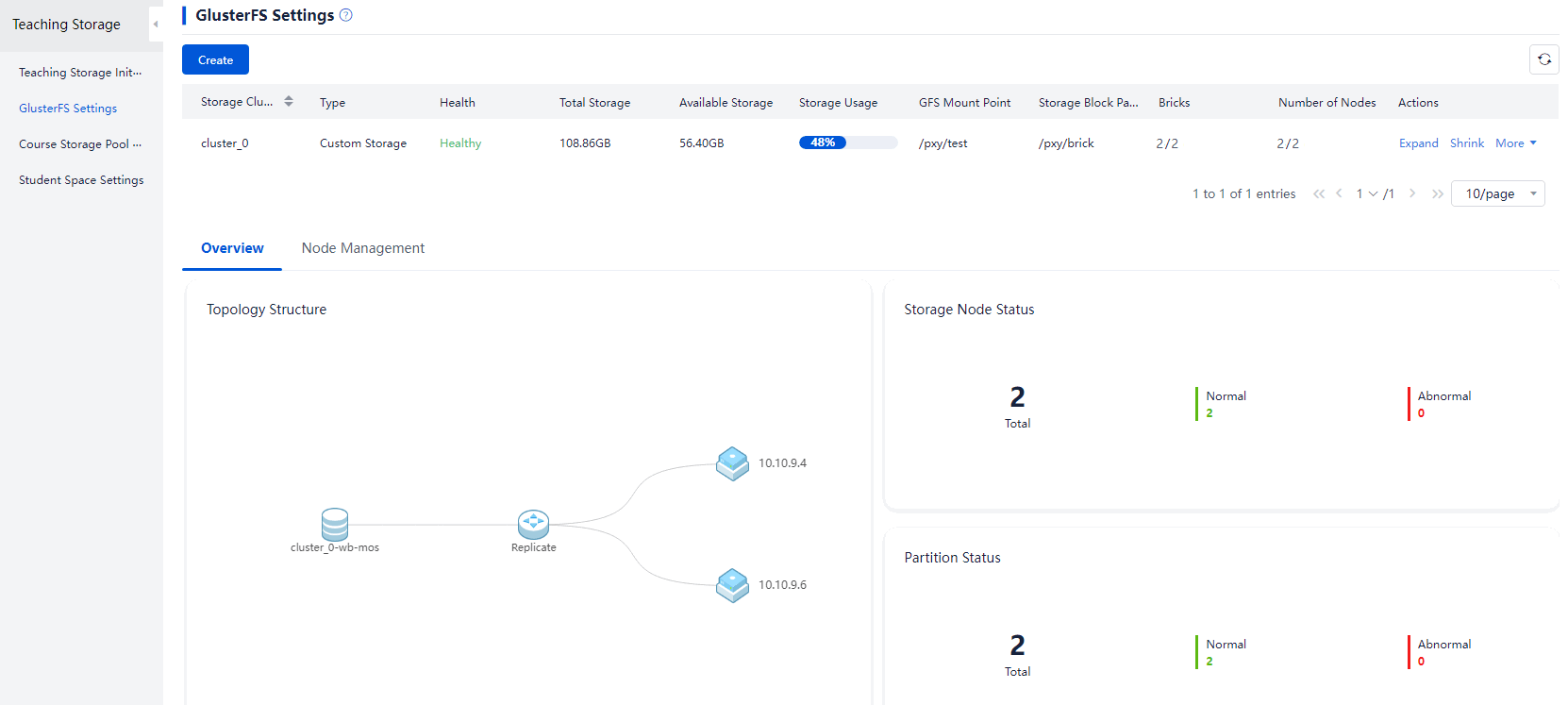This screenshot has width=1568, height=705.
Task: Click the 56.40GB available storage value
Action: tap(702, 143)
